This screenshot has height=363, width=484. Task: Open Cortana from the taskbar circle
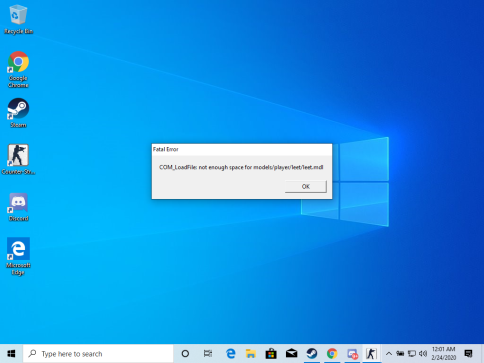[x=185, y=354]
